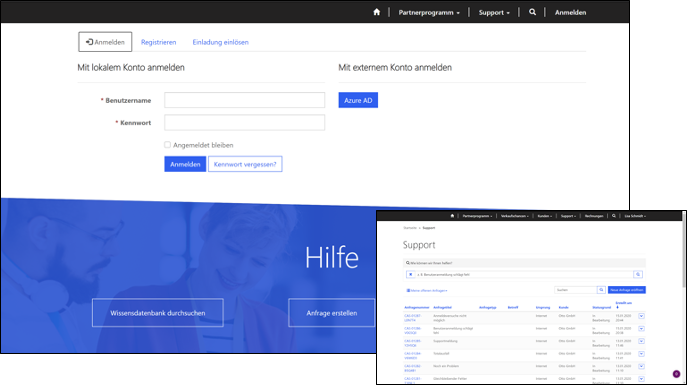Open the case number link for Anmeldeversuche nicht möglich
The image size is (693, 389).
[x=412, y=318]
